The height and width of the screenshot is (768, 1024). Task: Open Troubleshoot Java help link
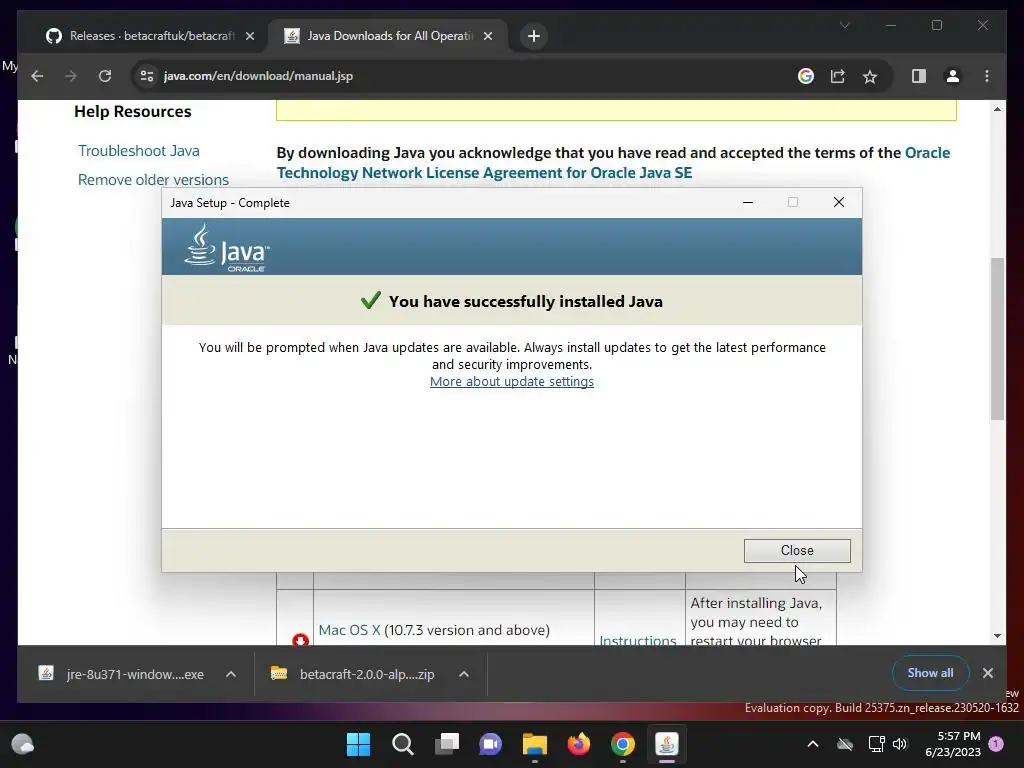coord(139,151)
